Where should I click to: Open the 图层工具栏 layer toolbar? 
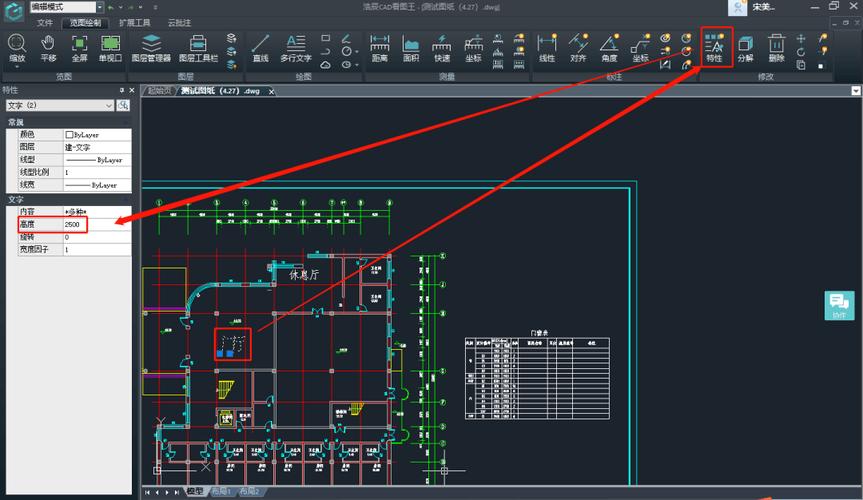coord(198,48)
